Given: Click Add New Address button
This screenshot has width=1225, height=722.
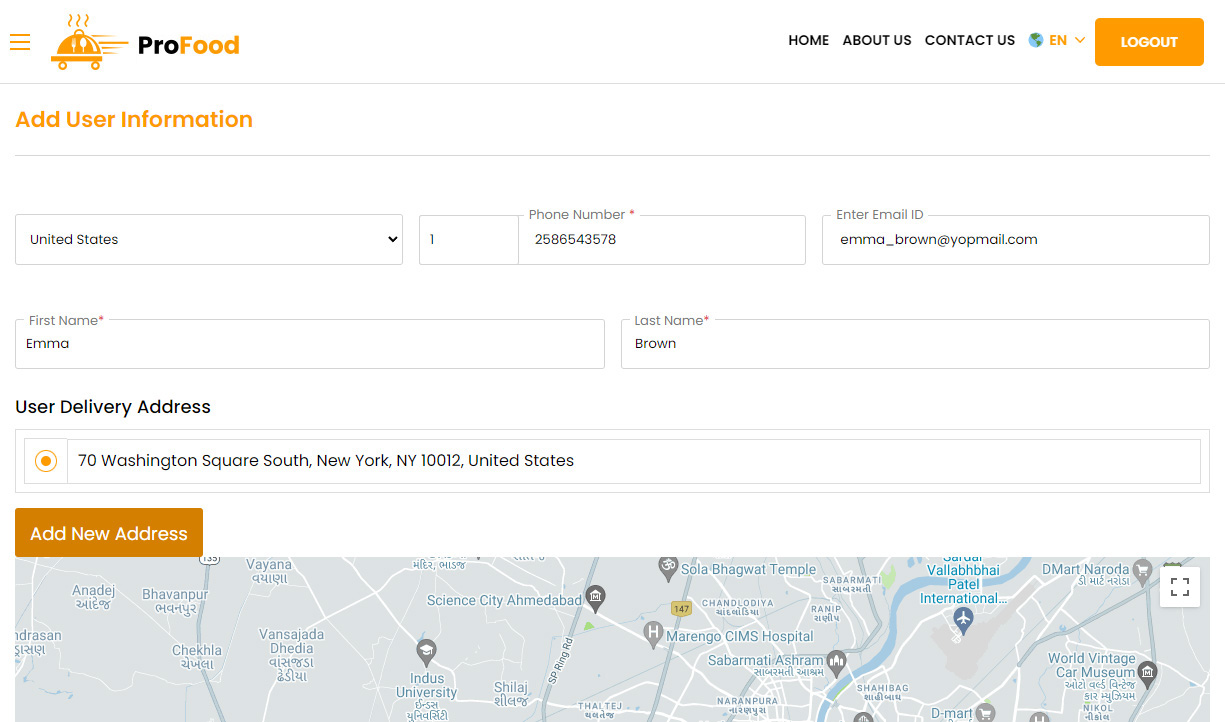Looking at the screenshot, I should tap(109, 533).
